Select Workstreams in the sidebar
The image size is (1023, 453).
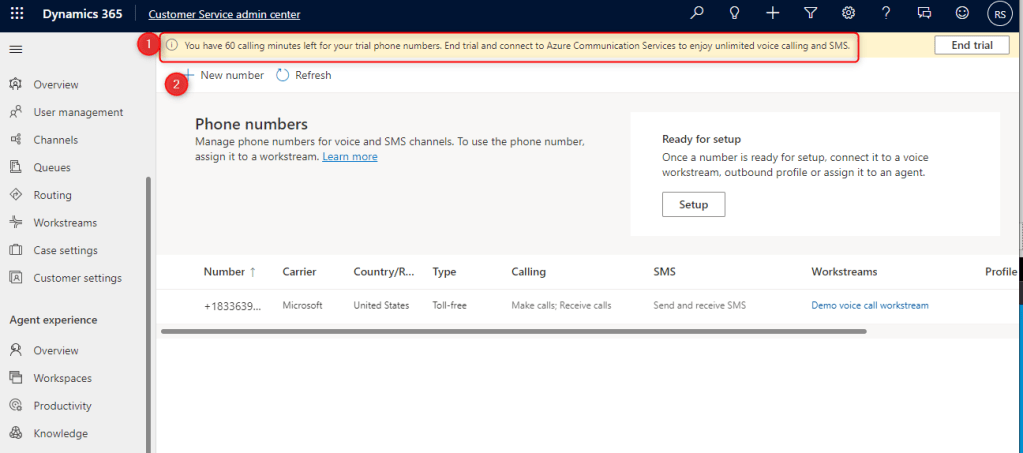tap(64, 222)
